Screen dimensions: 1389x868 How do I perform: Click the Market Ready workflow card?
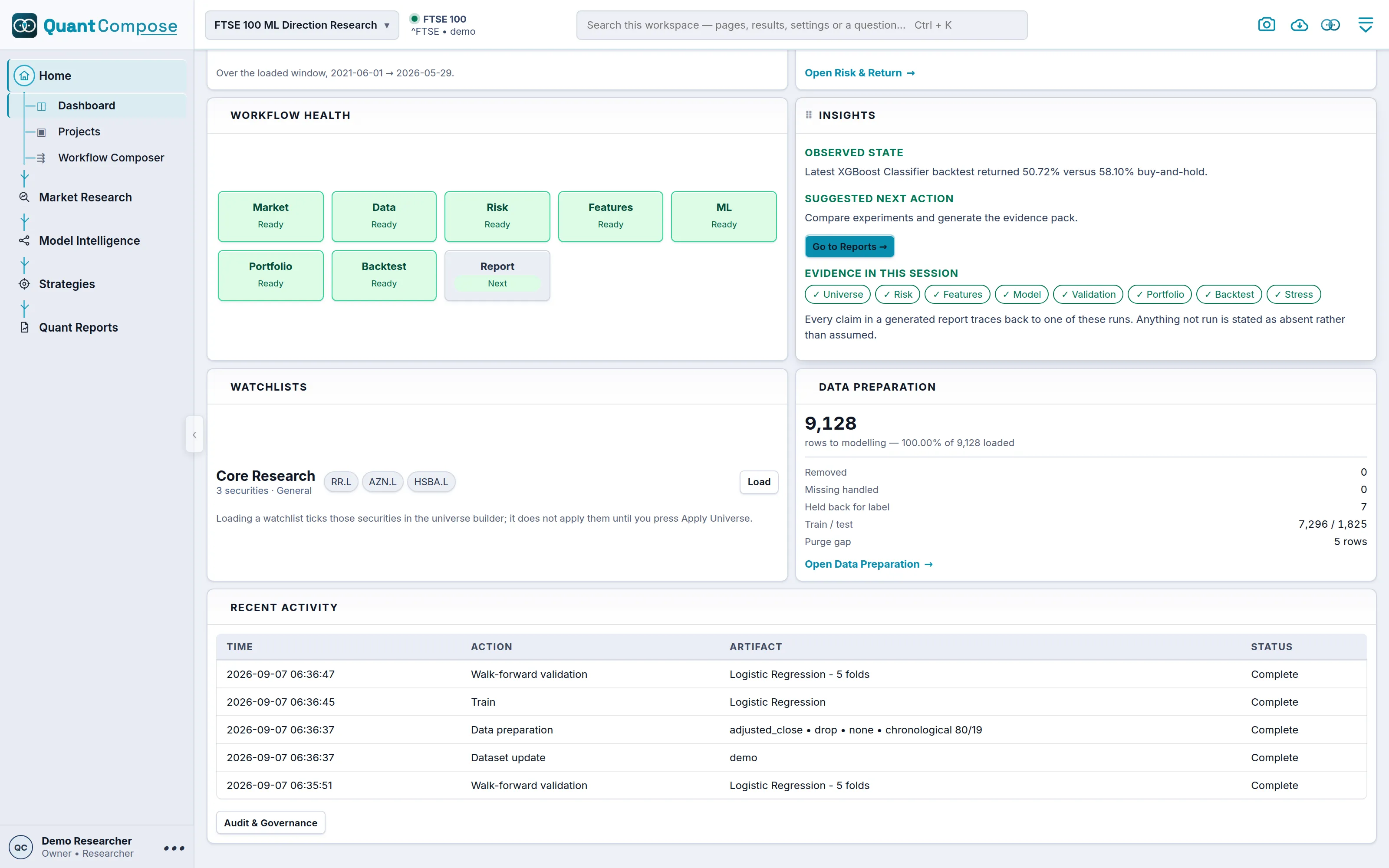point(270,217)
